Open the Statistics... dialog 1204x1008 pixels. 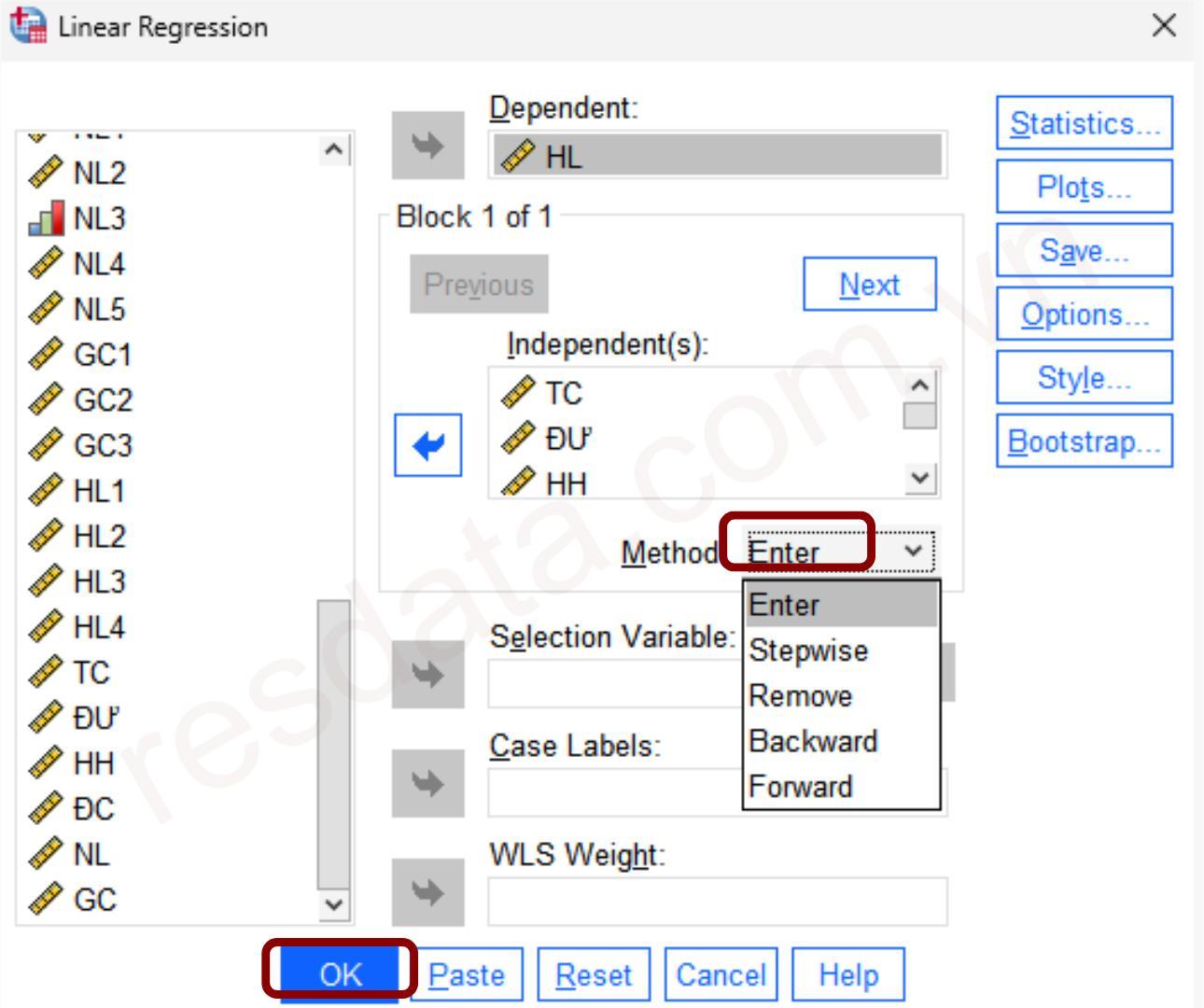point(1085,123)
